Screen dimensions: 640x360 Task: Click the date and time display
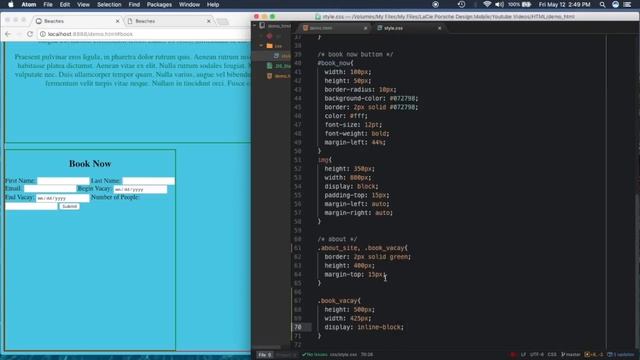tap(564, 4)
